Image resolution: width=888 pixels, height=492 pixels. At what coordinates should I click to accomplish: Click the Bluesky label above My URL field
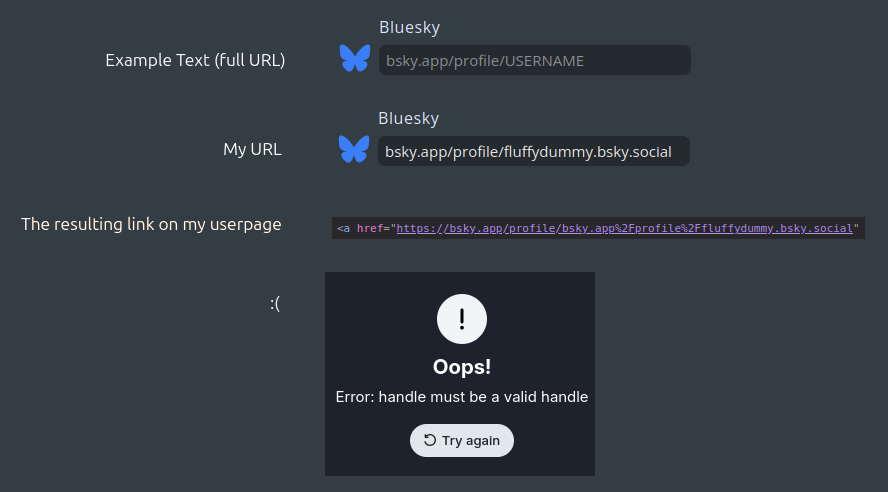pyautogui.click(x=408, y=119)
